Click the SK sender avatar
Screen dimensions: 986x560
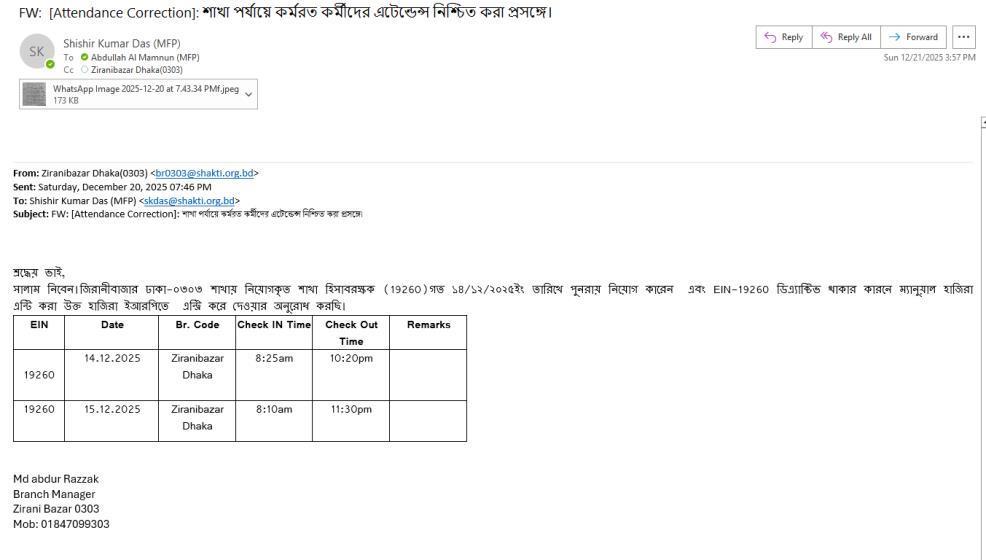pos(36,52)
